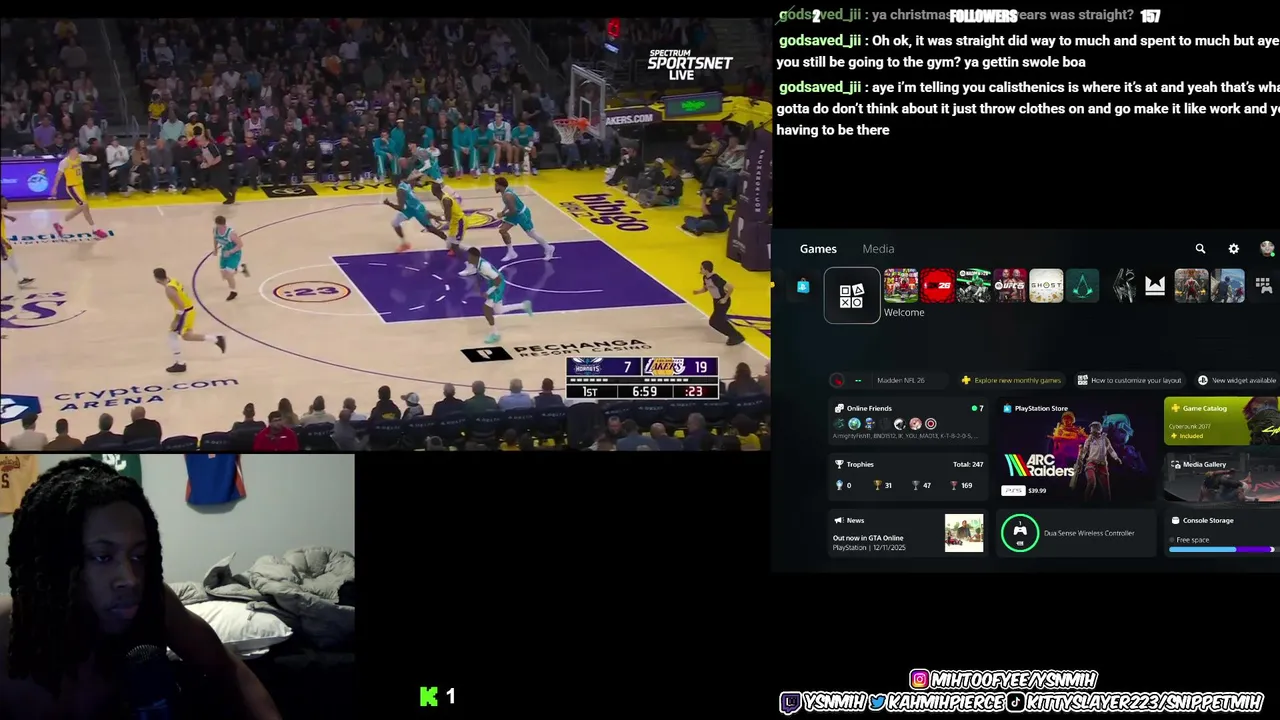Click the green K counter icon

(x=429, y=697)
